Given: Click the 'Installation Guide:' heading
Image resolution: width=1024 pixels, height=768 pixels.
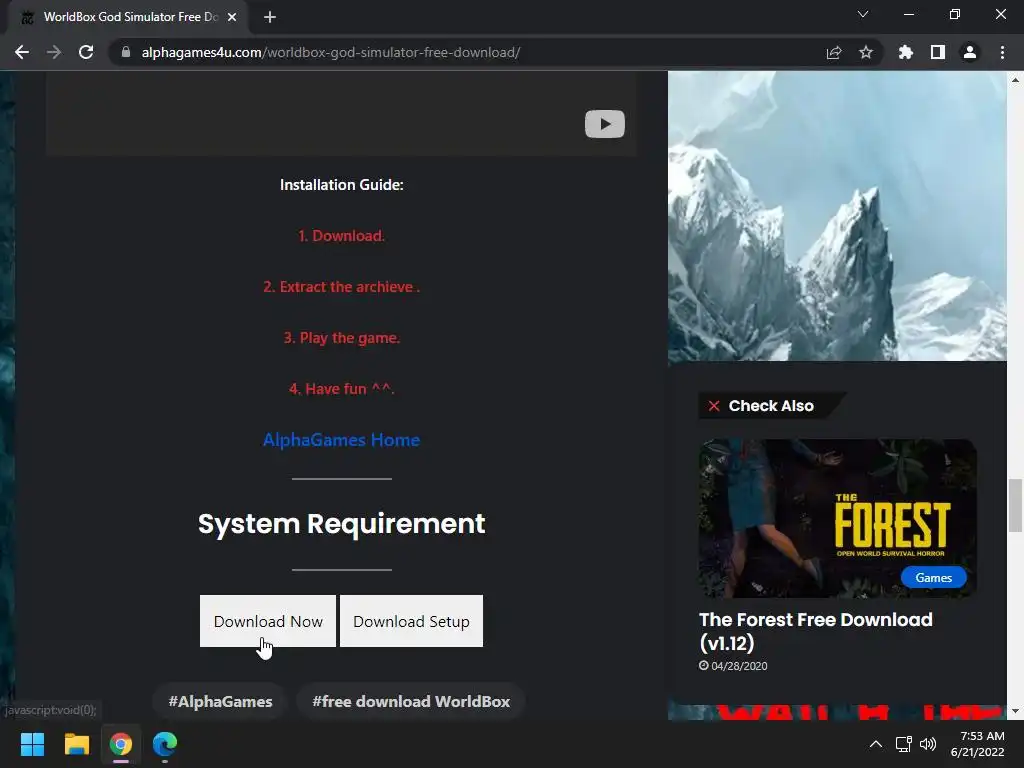Looking at the screenshot, I should [342, 185].
